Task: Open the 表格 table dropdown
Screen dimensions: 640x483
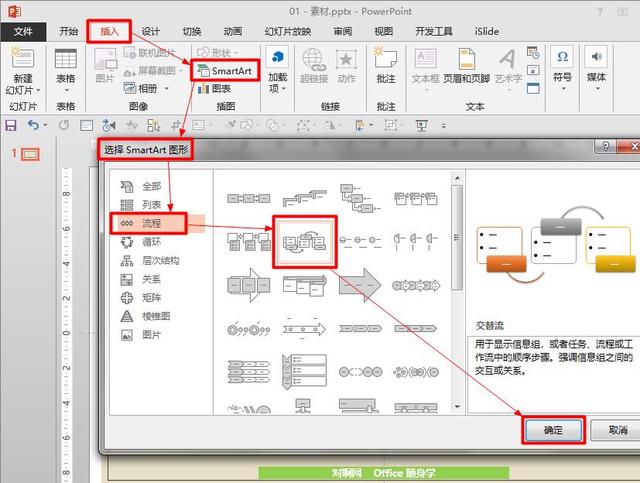Action: (66, 70)
